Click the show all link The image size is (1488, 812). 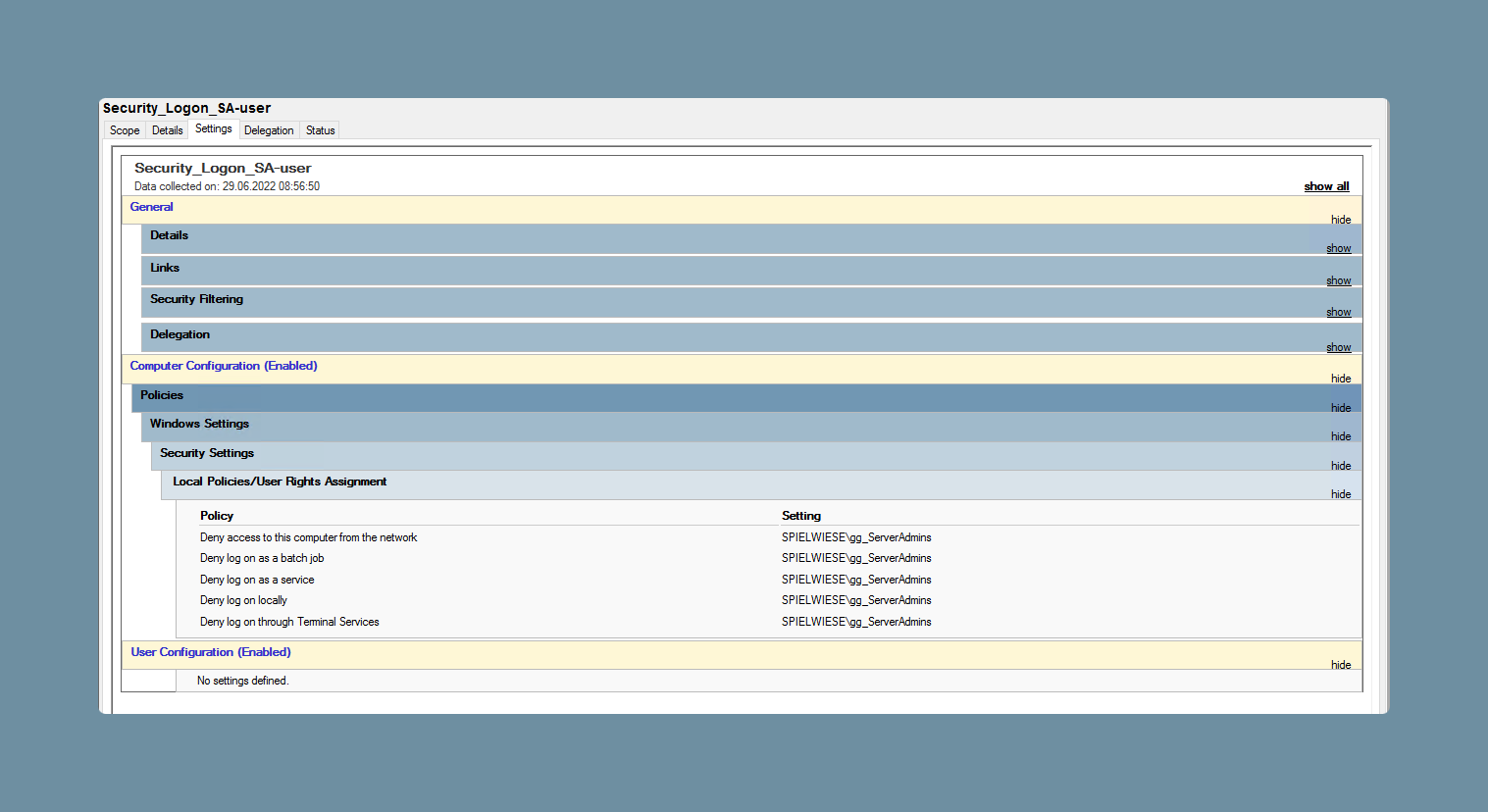point(1326,186)
